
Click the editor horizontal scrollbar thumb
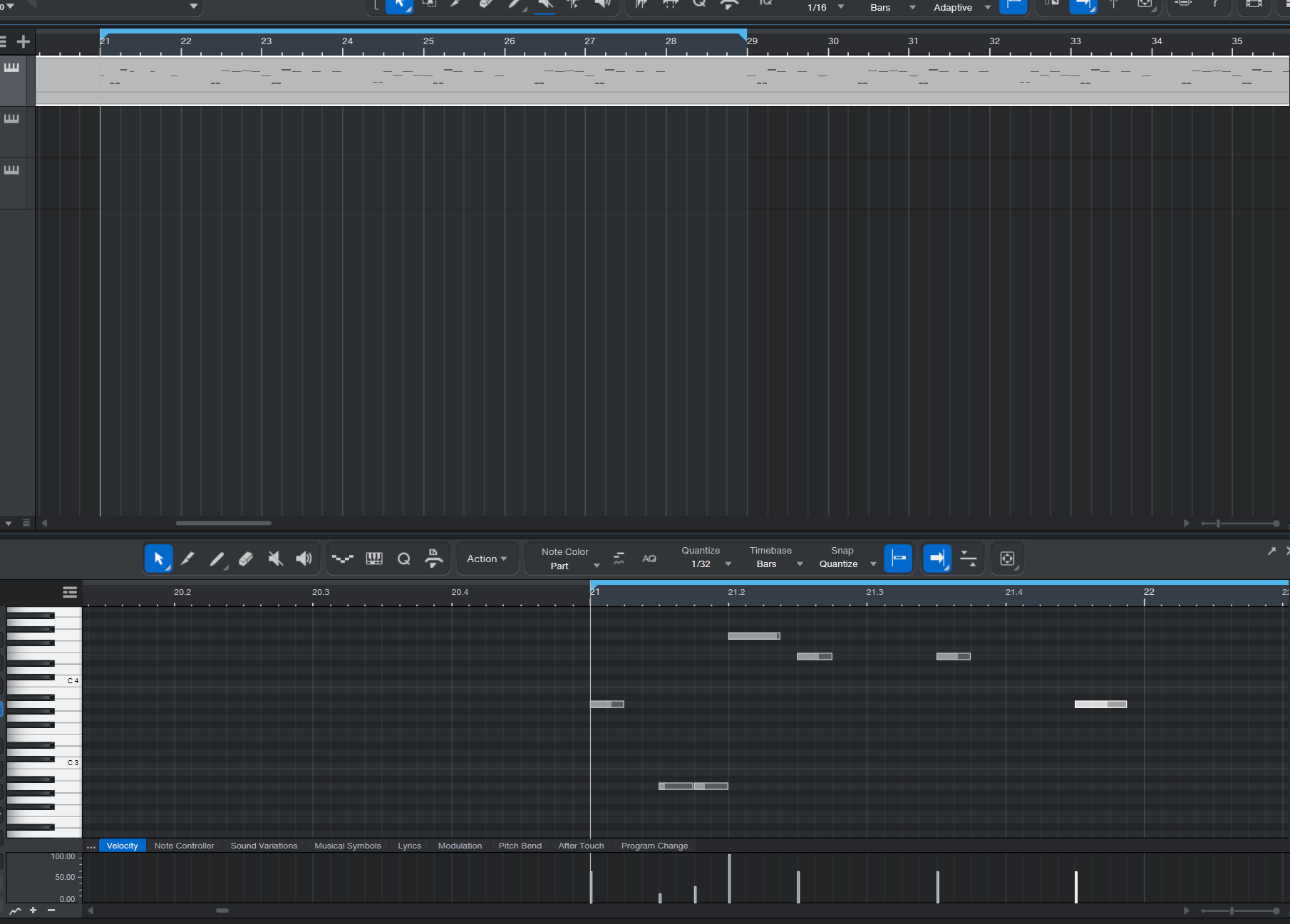222,910
